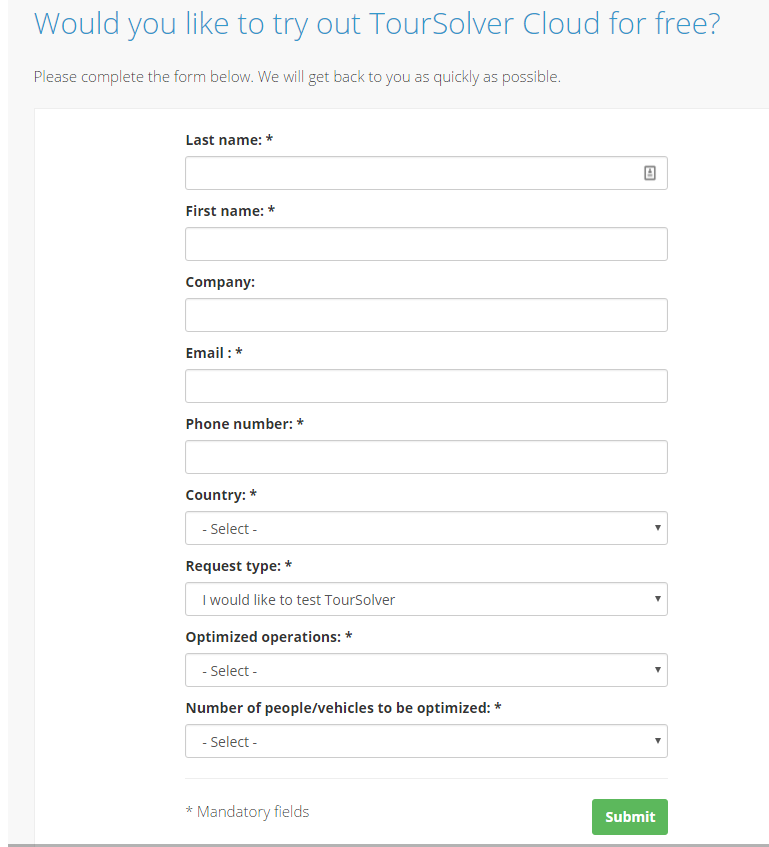Select the First name input box
Screen dimensions: 769x847
426,244
